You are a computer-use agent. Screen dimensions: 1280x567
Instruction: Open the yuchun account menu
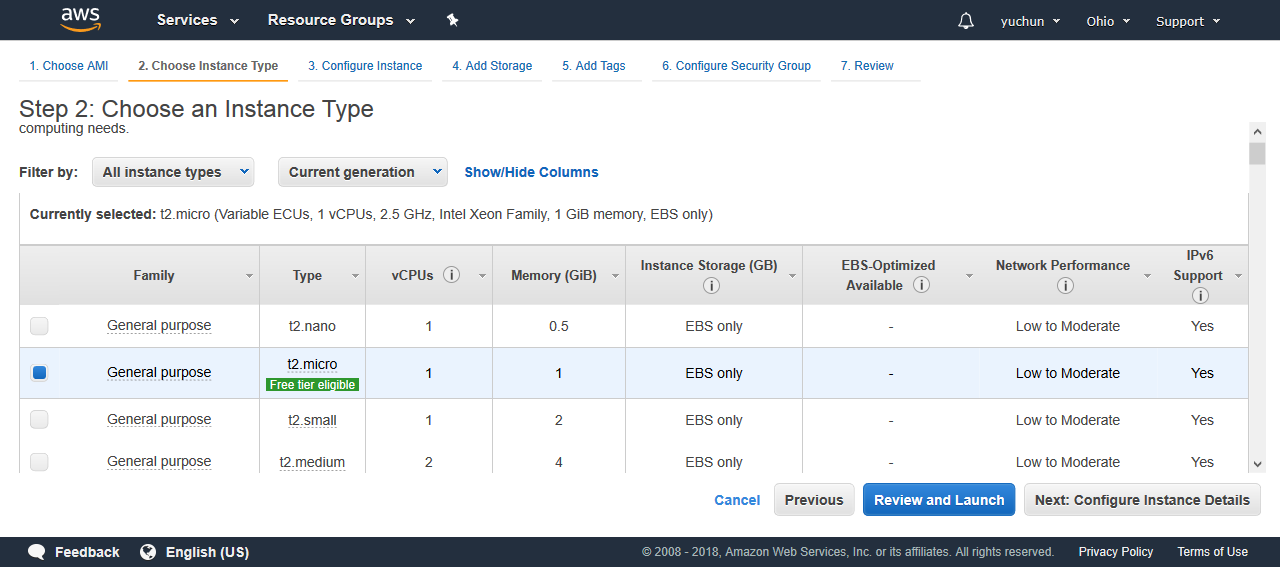coord(1030,21)
